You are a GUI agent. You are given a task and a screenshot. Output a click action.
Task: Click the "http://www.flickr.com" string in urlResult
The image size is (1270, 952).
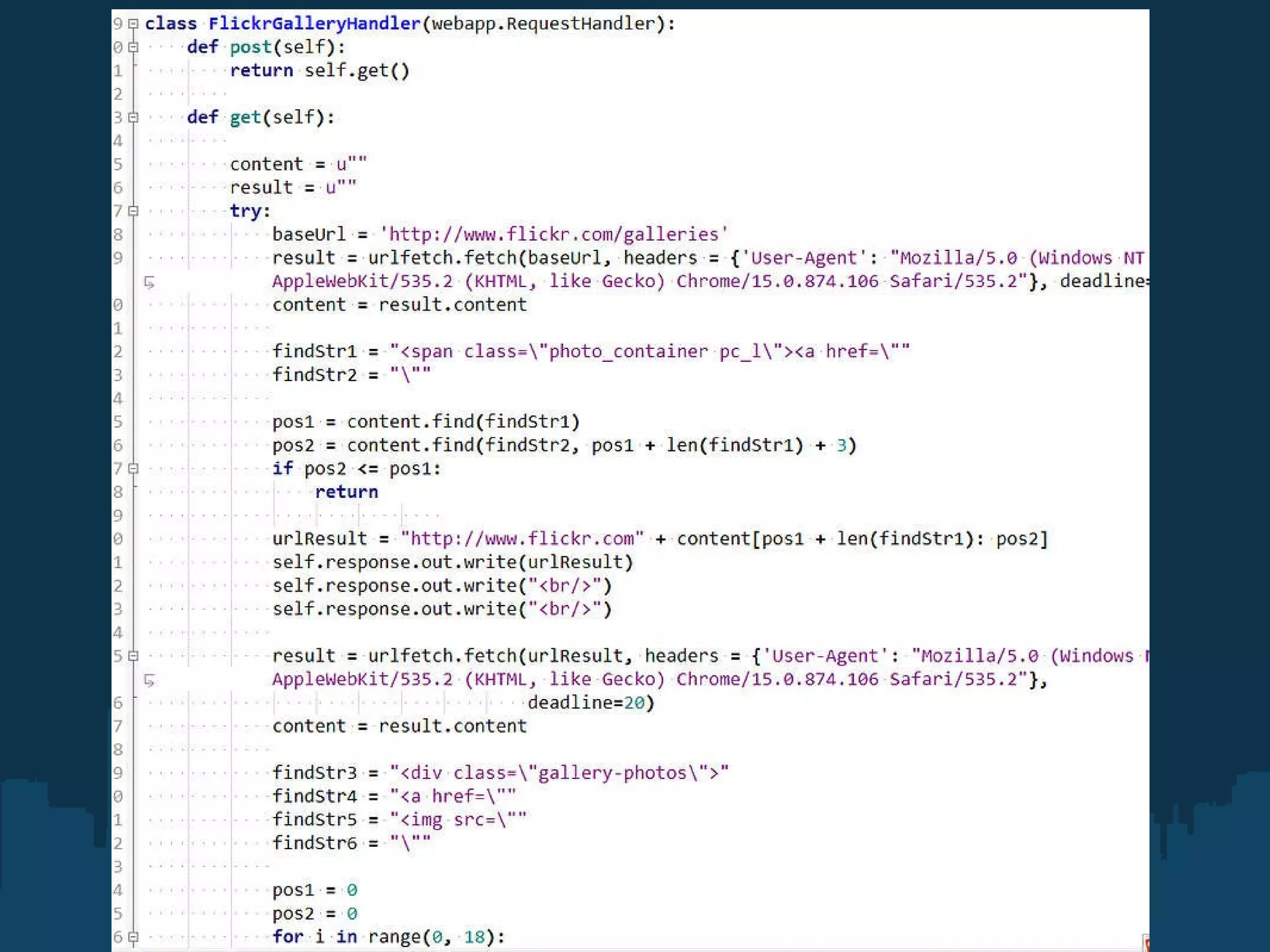click(522, 539)
